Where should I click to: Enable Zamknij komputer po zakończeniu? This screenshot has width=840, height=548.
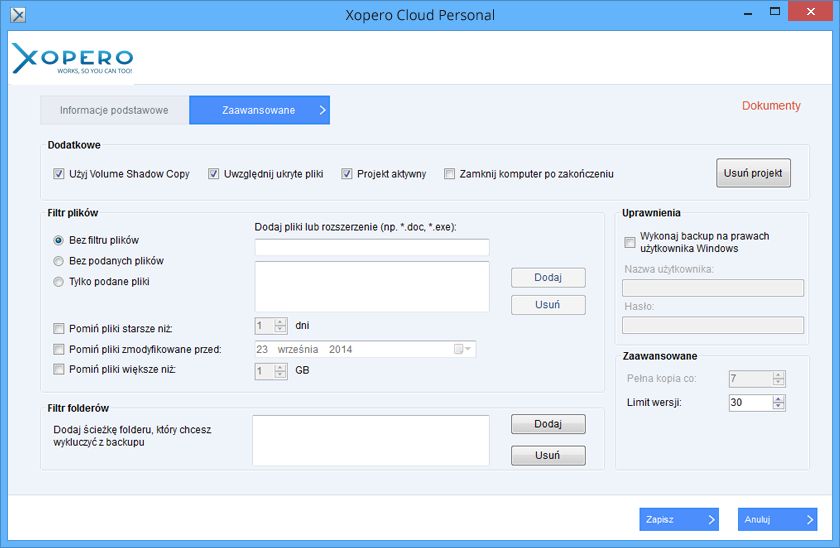[x=449, y=174]
